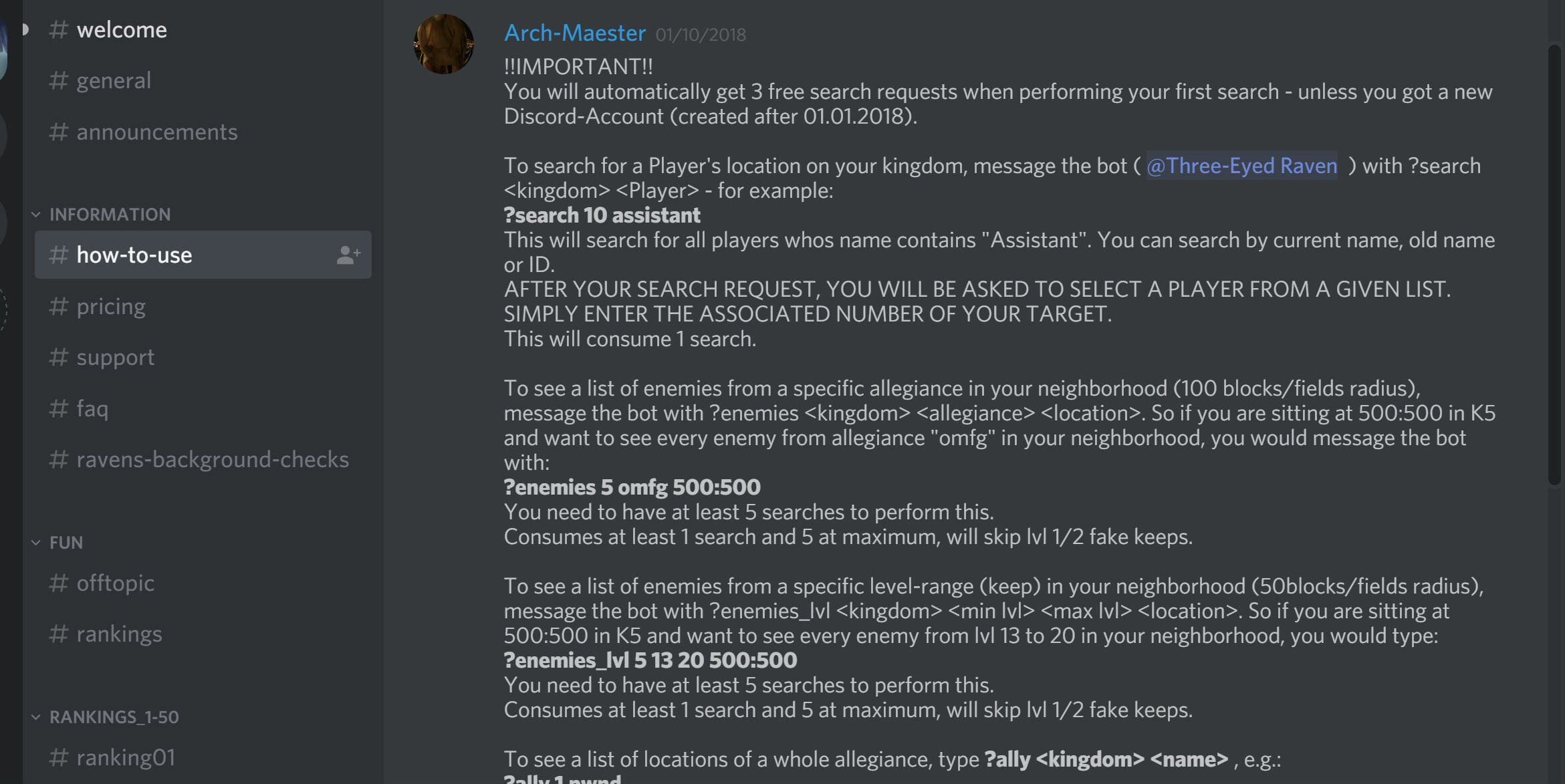Click hash icon beside rankings channel
This screenshot has height=784, width=1565.
[59, 634]
